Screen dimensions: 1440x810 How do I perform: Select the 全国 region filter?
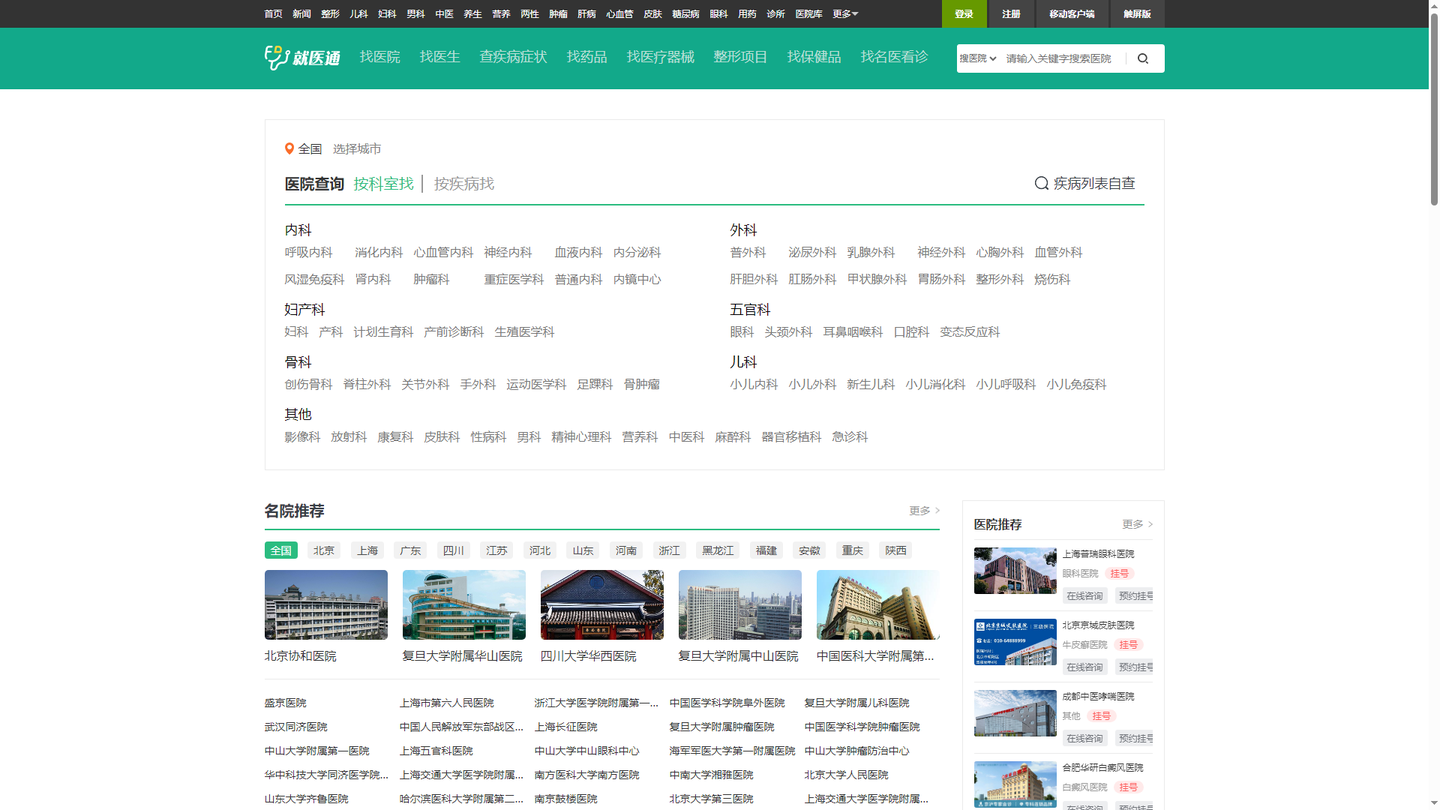281,551
